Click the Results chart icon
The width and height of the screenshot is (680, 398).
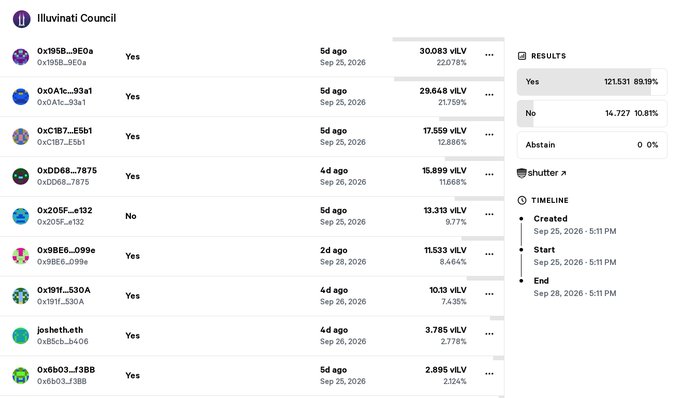[522, 56]
